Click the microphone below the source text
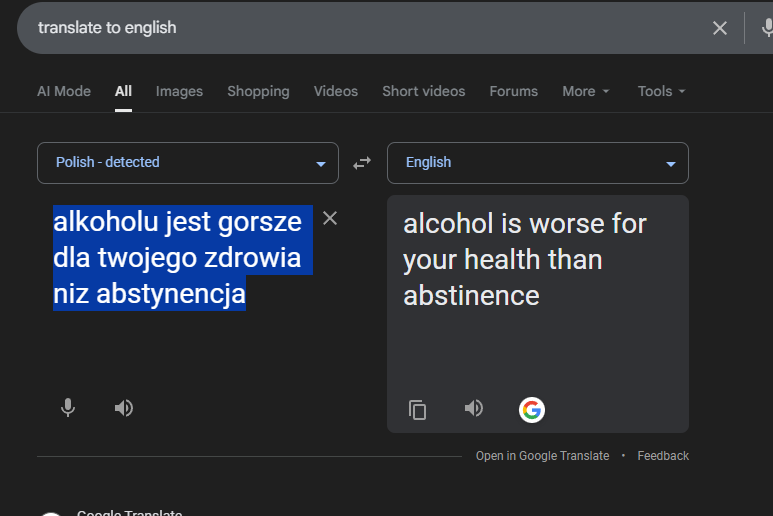The image size is (773, 516). [68, 408]
